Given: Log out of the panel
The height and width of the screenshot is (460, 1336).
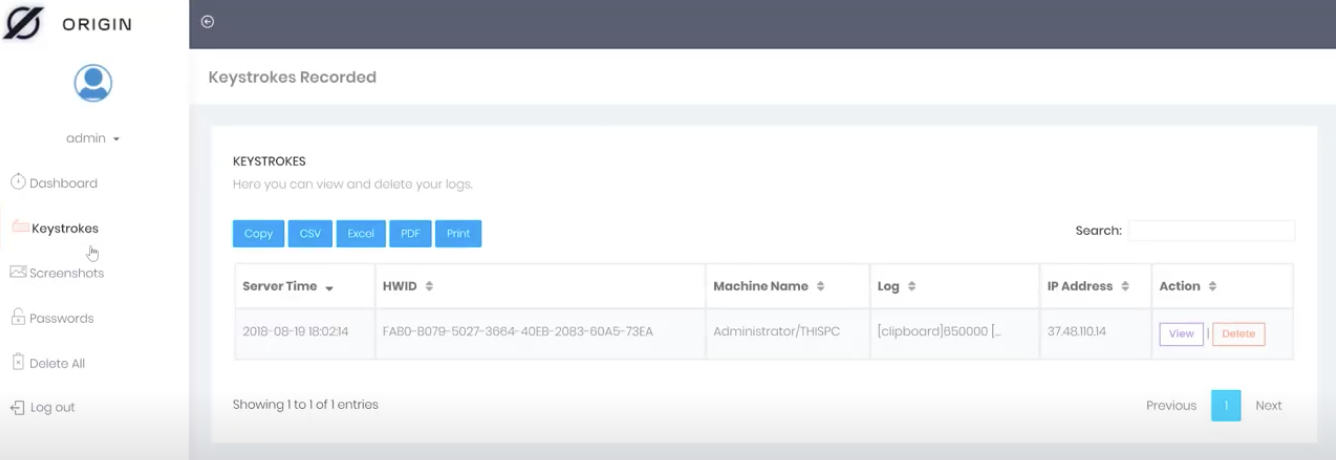Looking at the screenshot, I should point(52,407).
